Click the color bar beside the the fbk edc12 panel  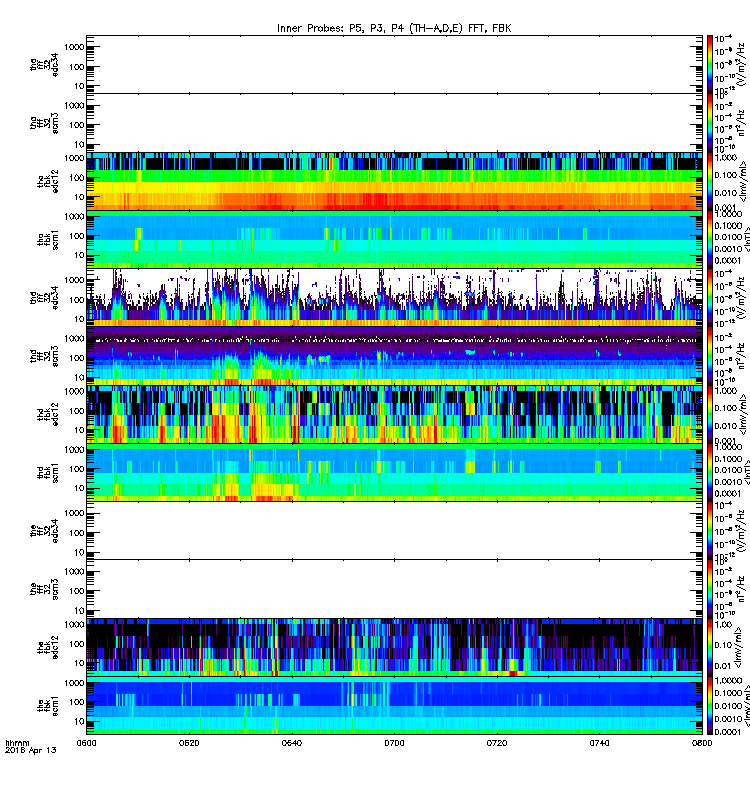(x=709, y=647)
